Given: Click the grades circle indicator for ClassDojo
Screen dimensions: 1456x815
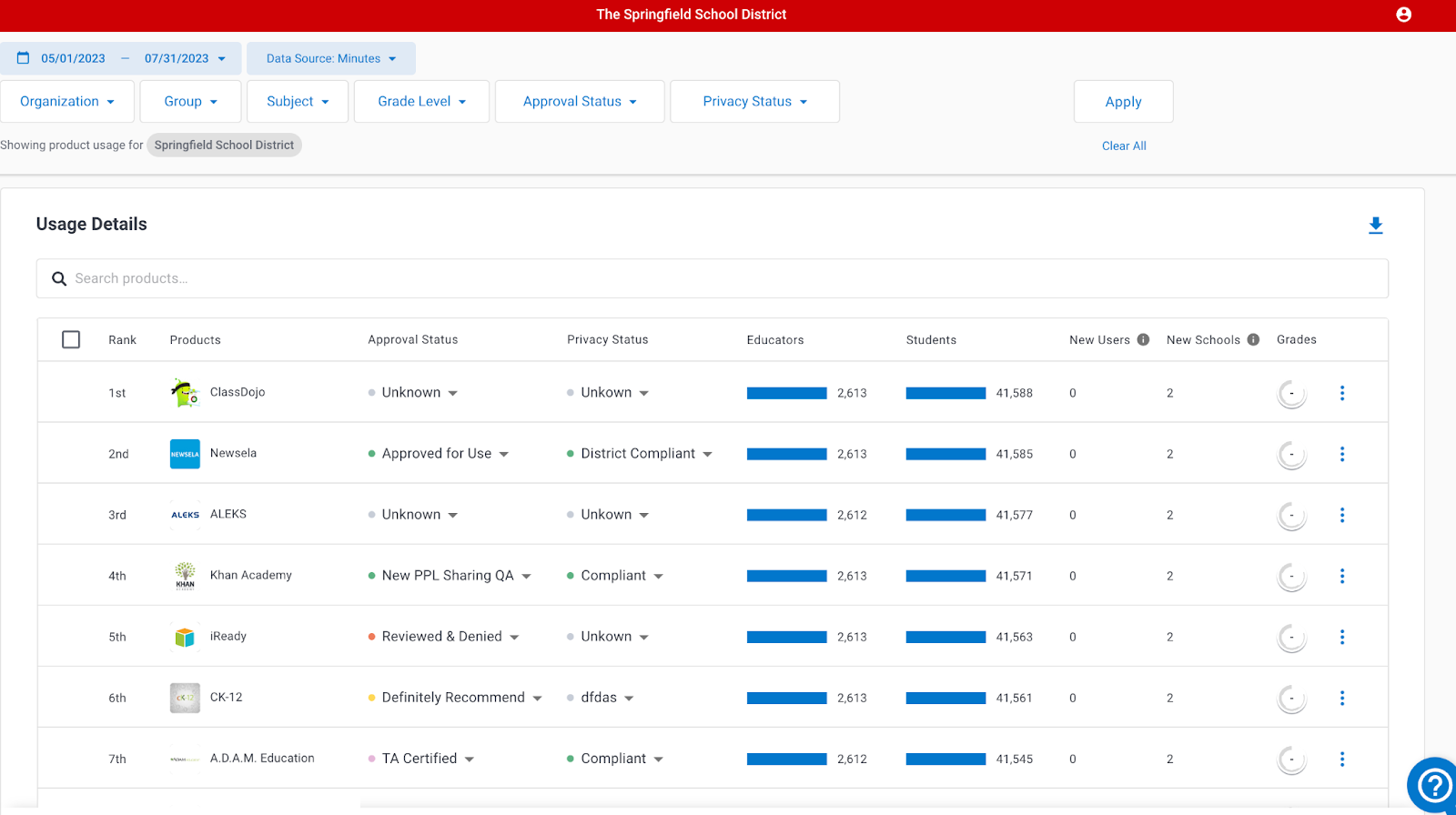Looking at the screenshot, I should point(1291,393).
